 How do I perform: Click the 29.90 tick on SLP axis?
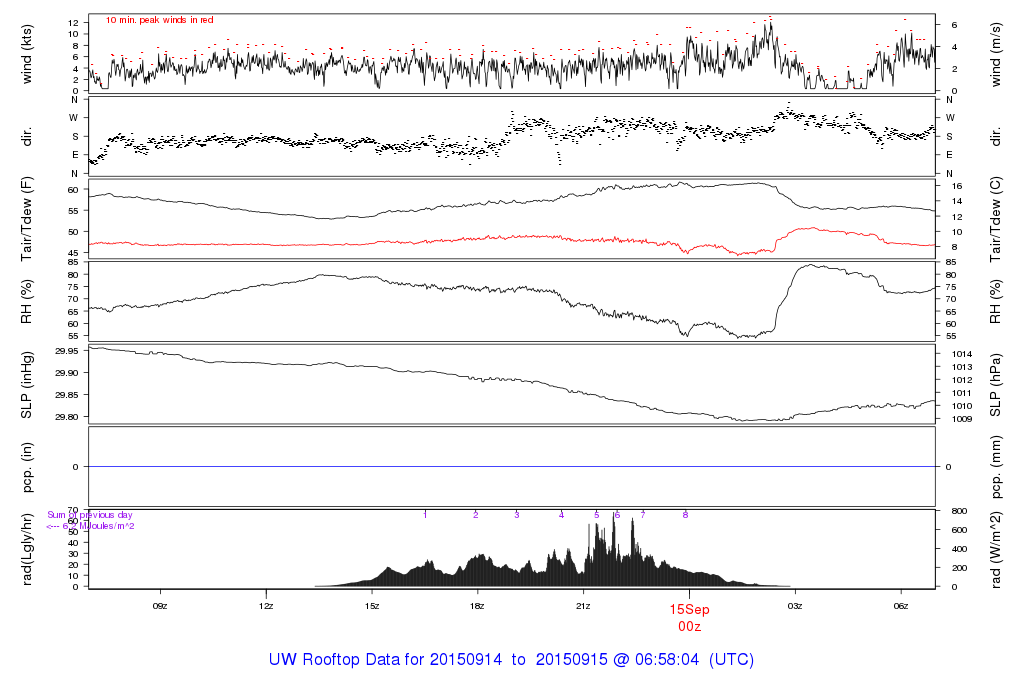click(x=67, y=373)
